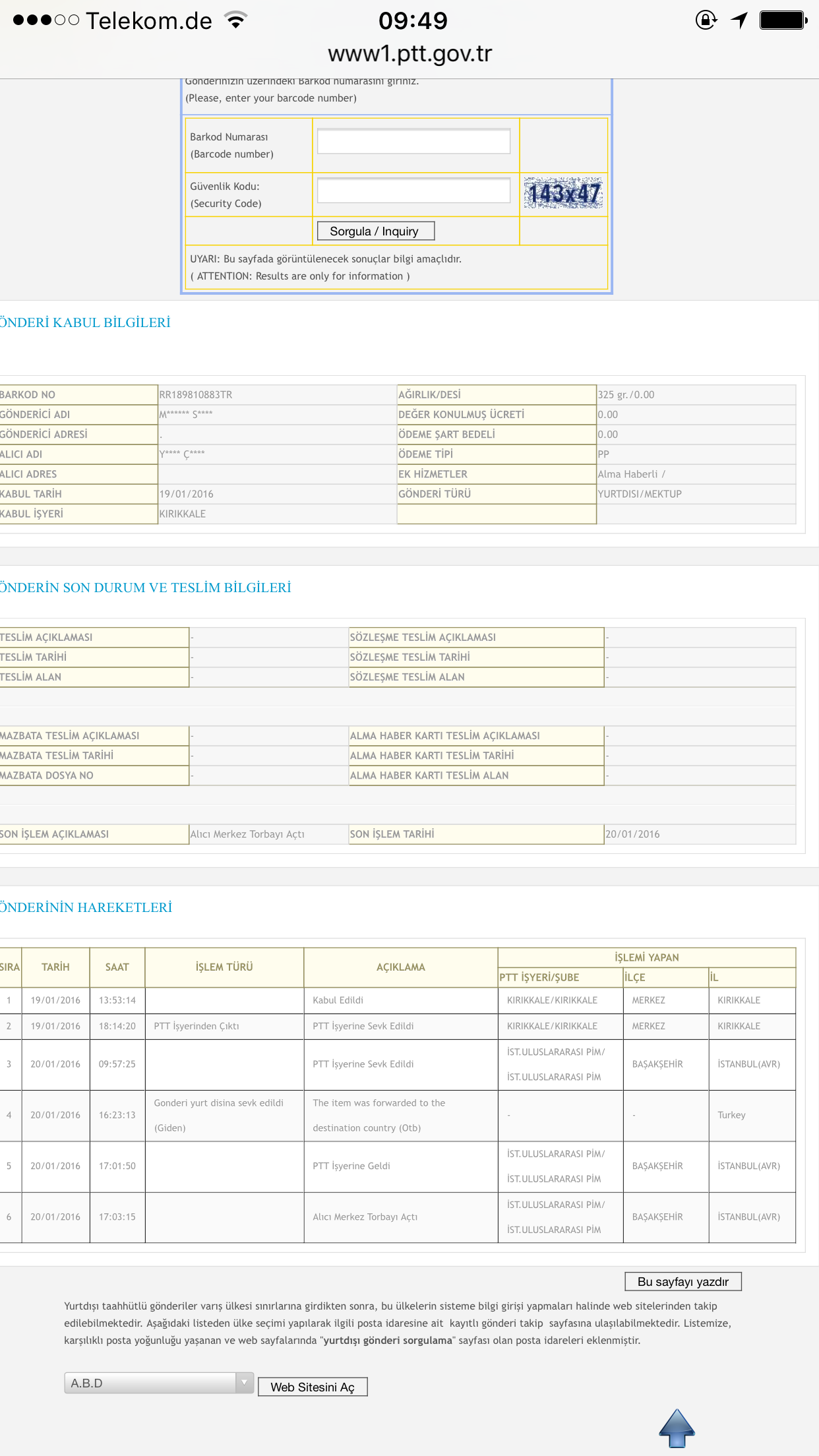Click the Barkod Numarası input field

[x=413, y=141]
